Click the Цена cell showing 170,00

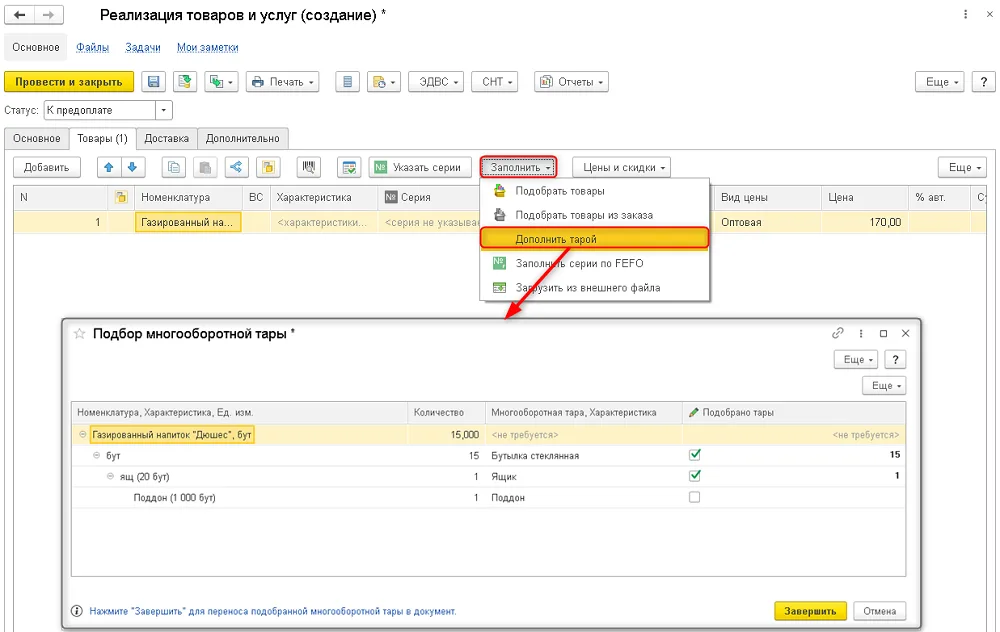point(864,222)
